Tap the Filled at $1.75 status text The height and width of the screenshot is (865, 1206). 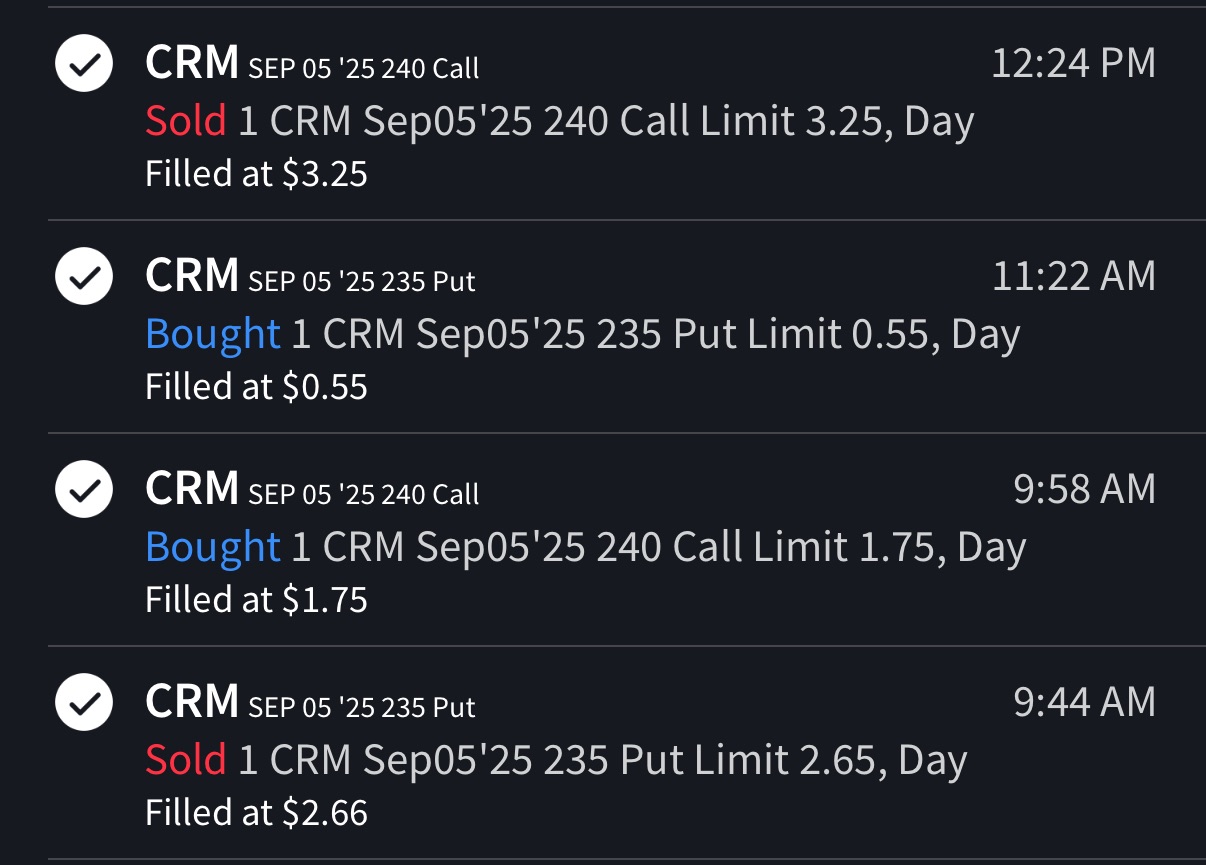pyautogui.click(x=256, y=599)
